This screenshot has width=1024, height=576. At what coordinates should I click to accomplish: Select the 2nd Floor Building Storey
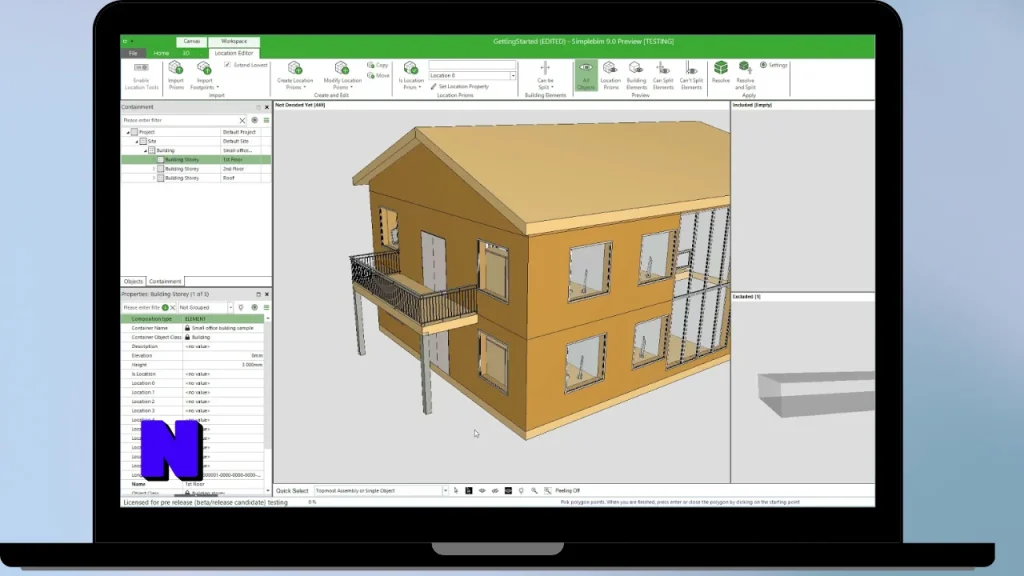tap(196, 168)
